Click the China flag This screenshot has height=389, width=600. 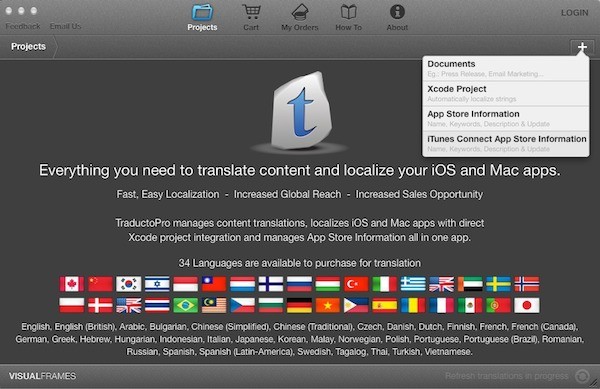pos(100,284)
